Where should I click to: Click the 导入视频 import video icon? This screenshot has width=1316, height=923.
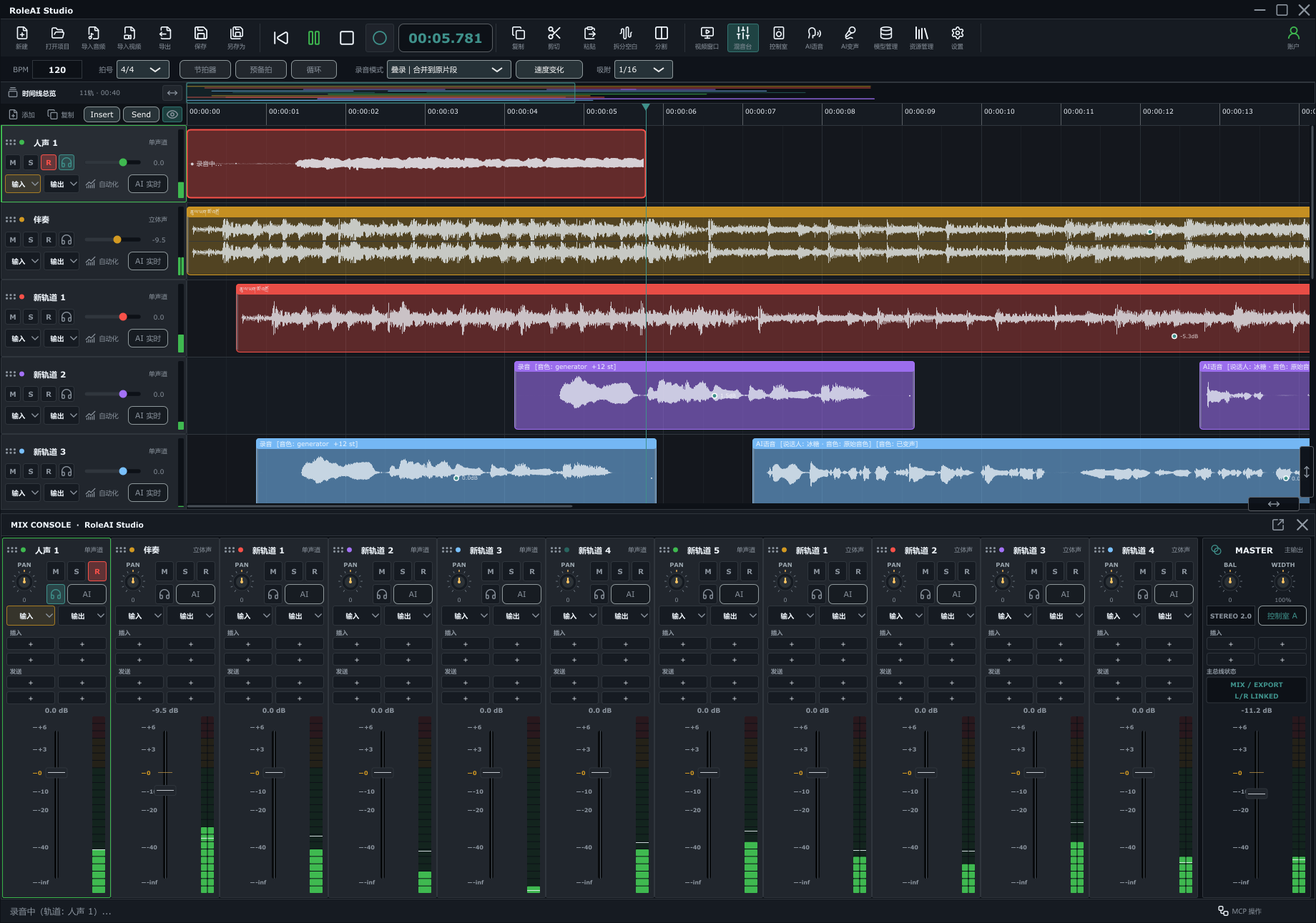129,37
